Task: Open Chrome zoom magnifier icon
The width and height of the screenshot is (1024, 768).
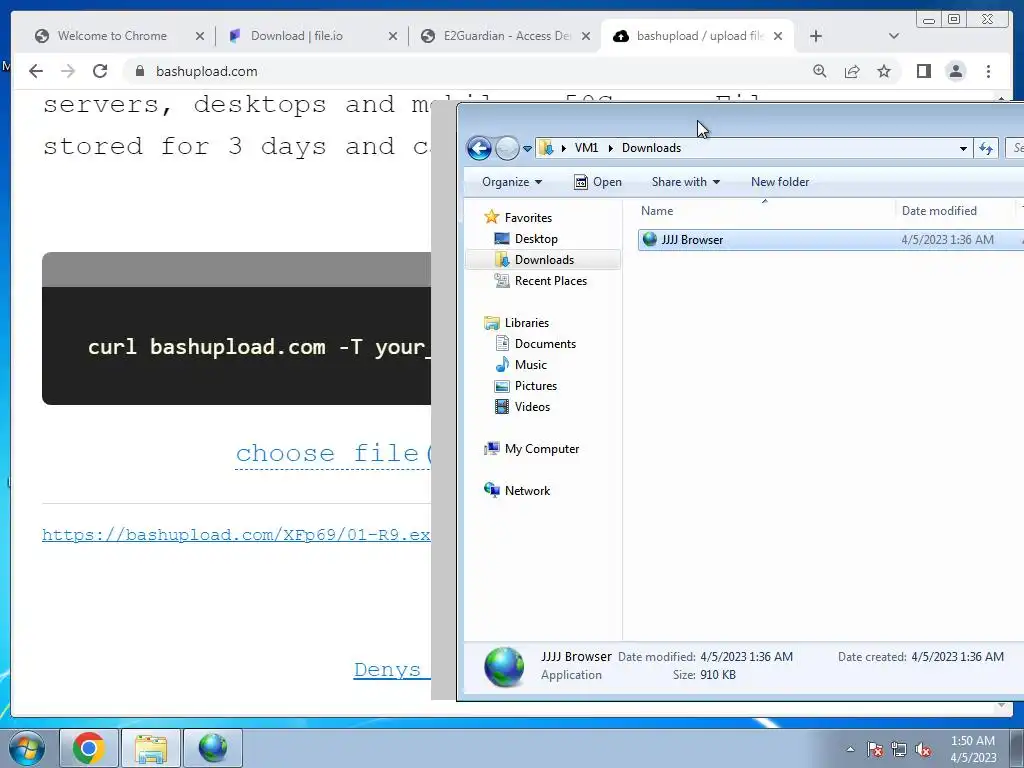Action: point(820,71)
